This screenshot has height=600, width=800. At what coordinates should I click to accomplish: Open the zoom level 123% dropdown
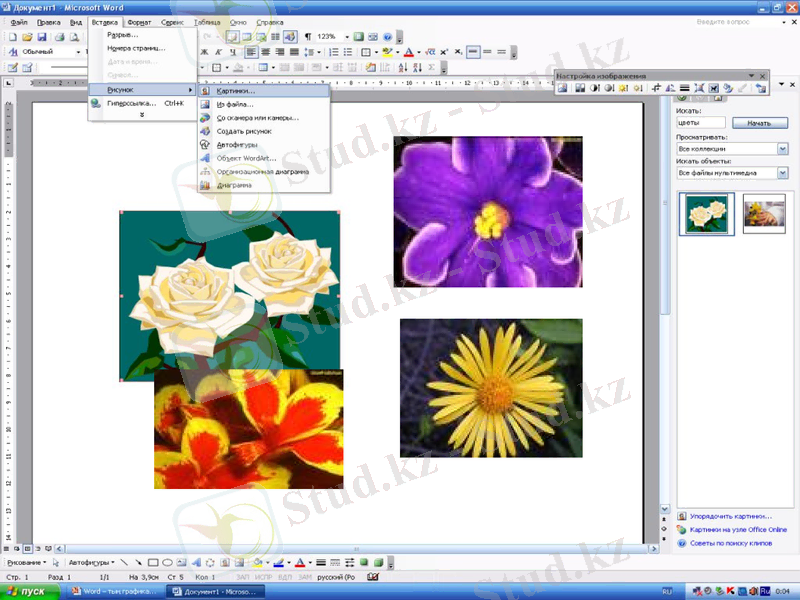tap(347, 38)
